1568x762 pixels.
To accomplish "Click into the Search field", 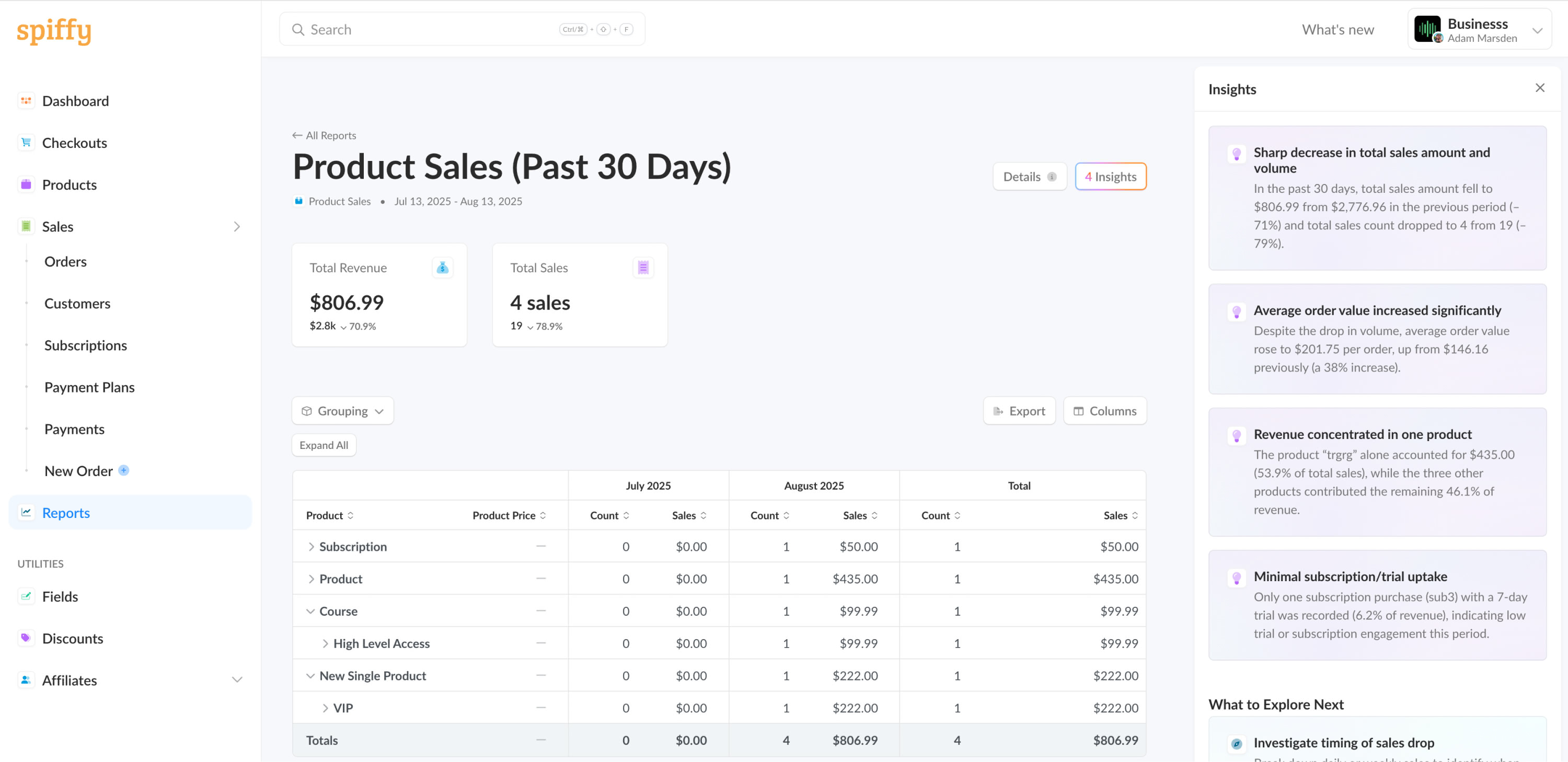I will tap(426, 29).
